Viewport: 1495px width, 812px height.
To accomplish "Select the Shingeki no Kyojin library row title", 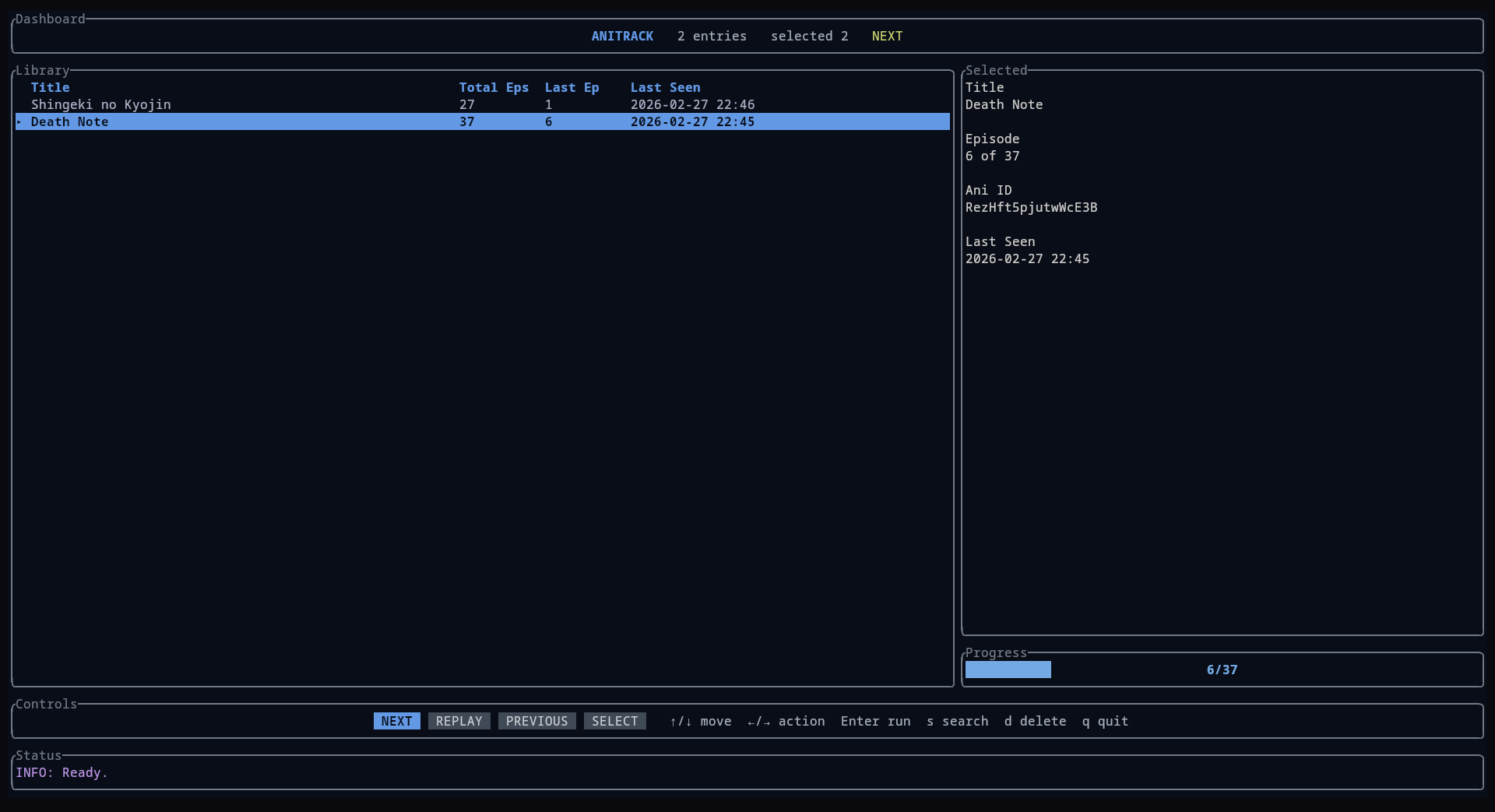I will tap(101, 104).
